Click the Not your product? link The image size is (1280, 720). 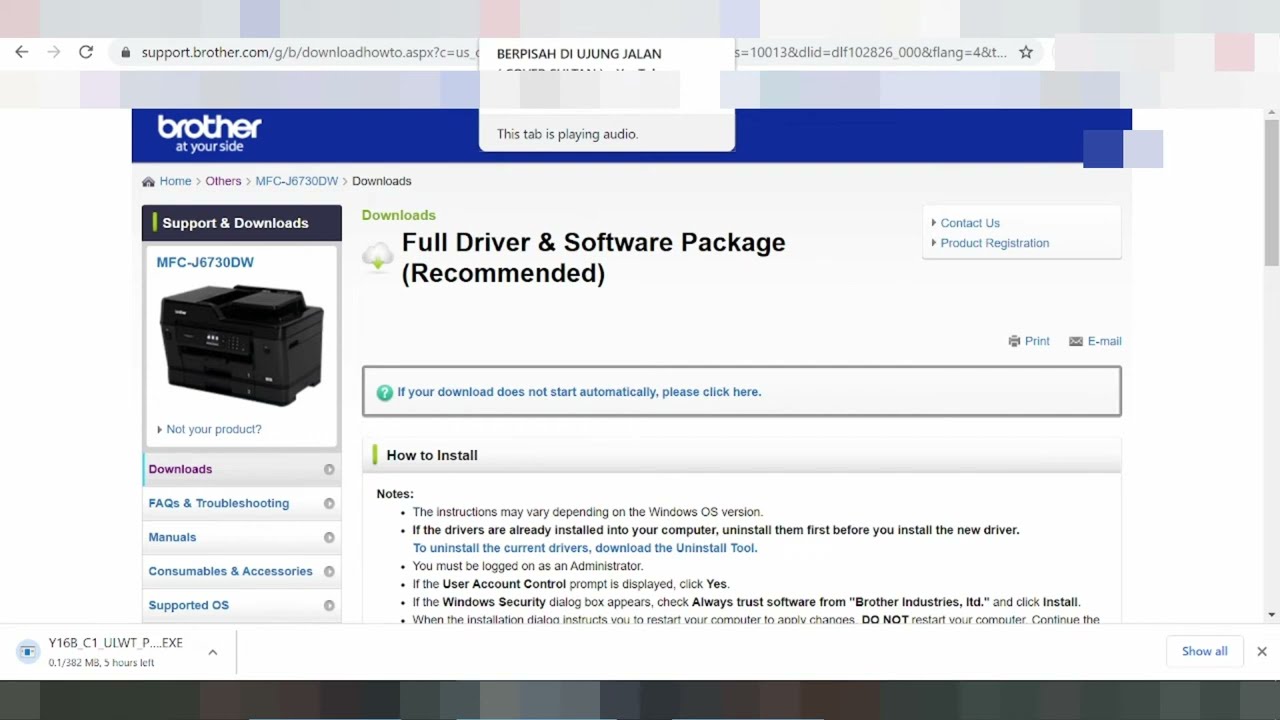[x=214, y=429]
